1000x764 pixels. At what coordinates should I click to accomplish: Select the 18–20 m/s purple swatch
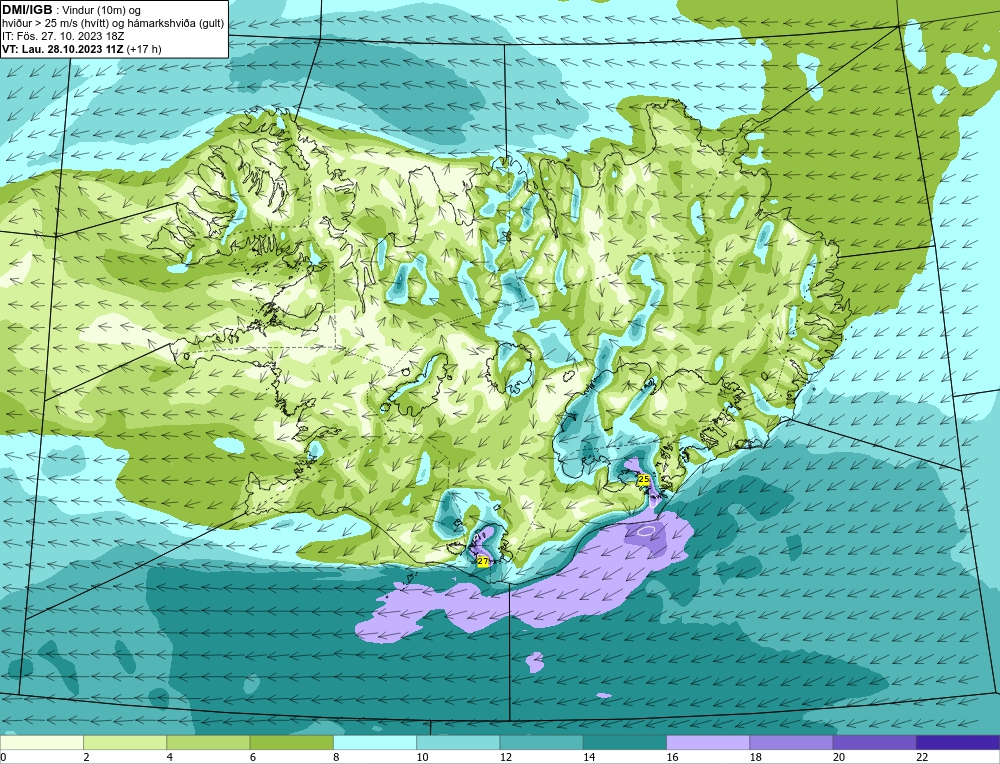coord(791,742)
